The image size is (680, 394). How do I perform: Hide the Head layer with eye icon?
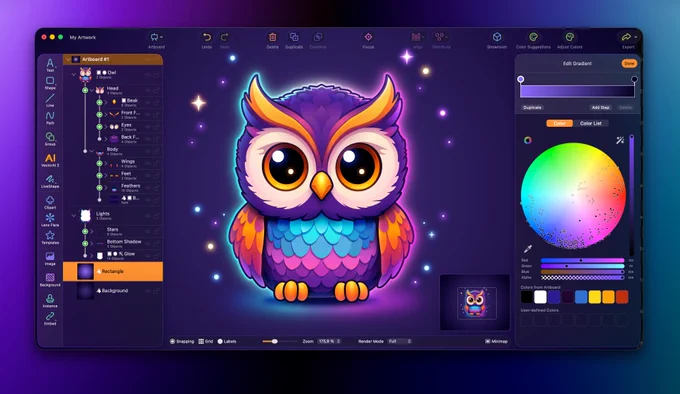148,90
